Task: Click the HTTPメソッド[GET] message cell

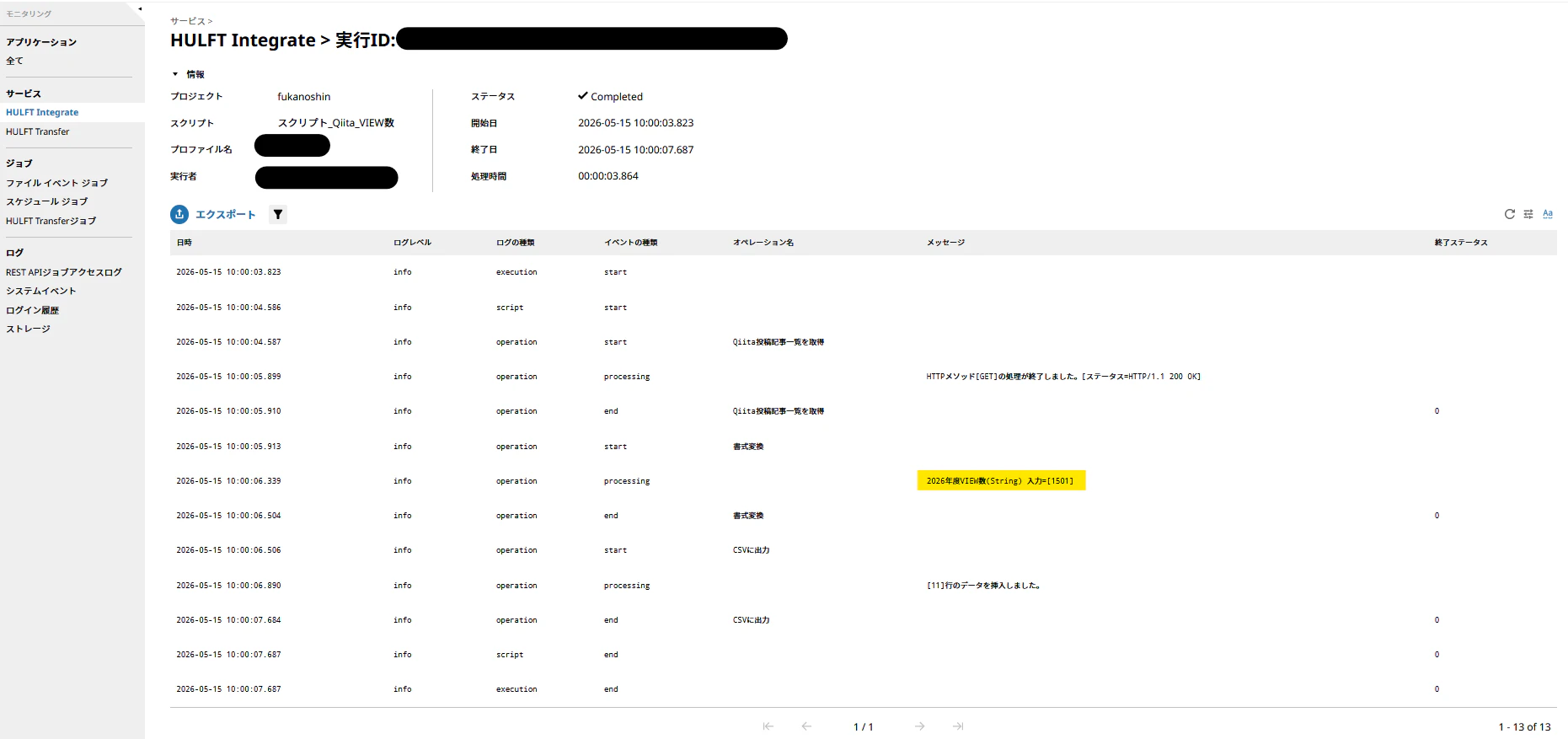Action: click(x=1063, y=377)
